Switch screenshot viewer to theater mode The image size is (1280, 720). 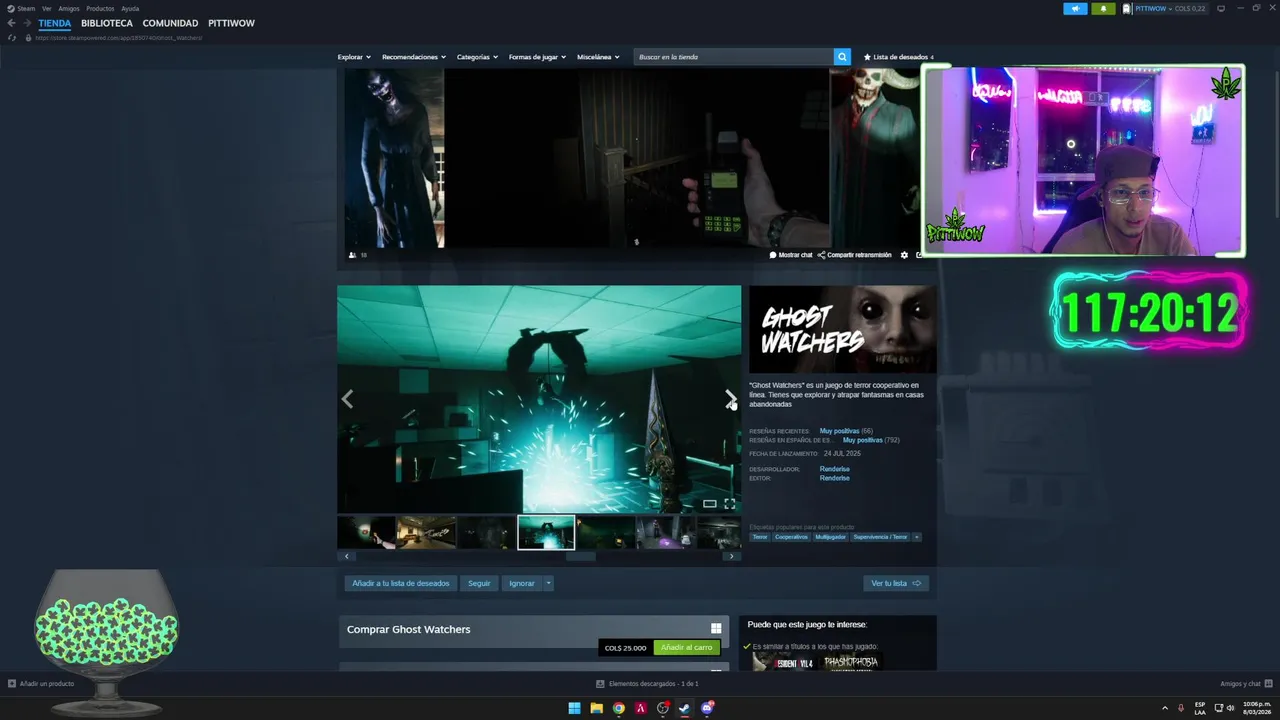click(x=709, y=503)
